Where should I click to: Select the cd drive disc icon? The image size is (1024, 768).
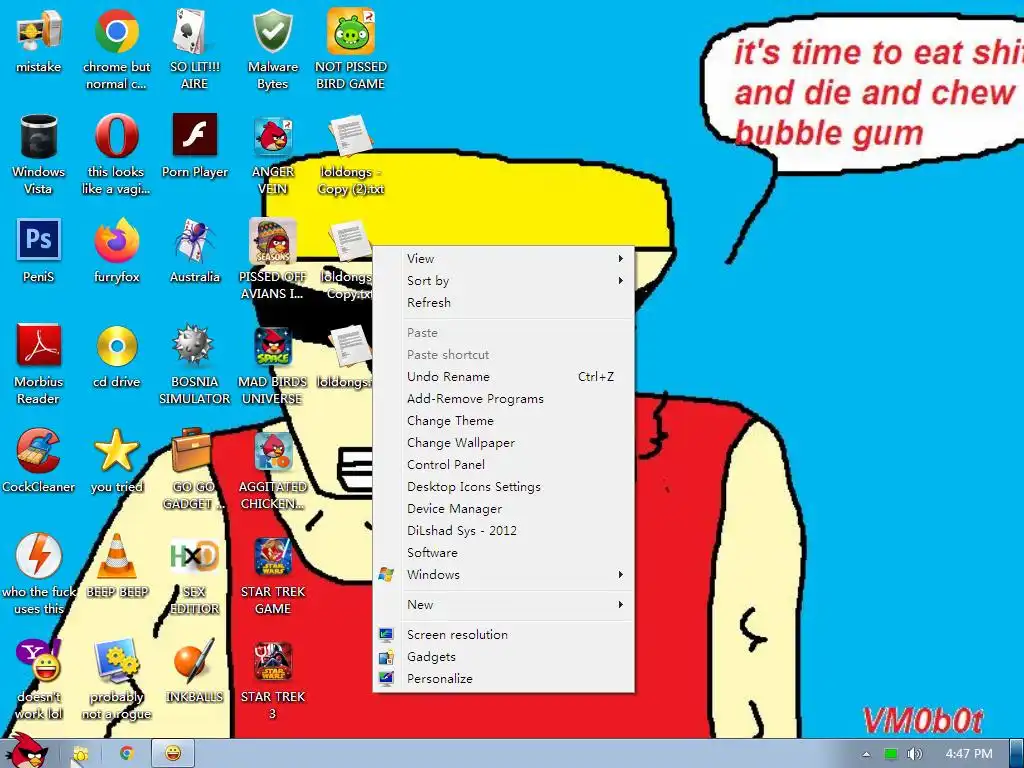coord(116,357)
